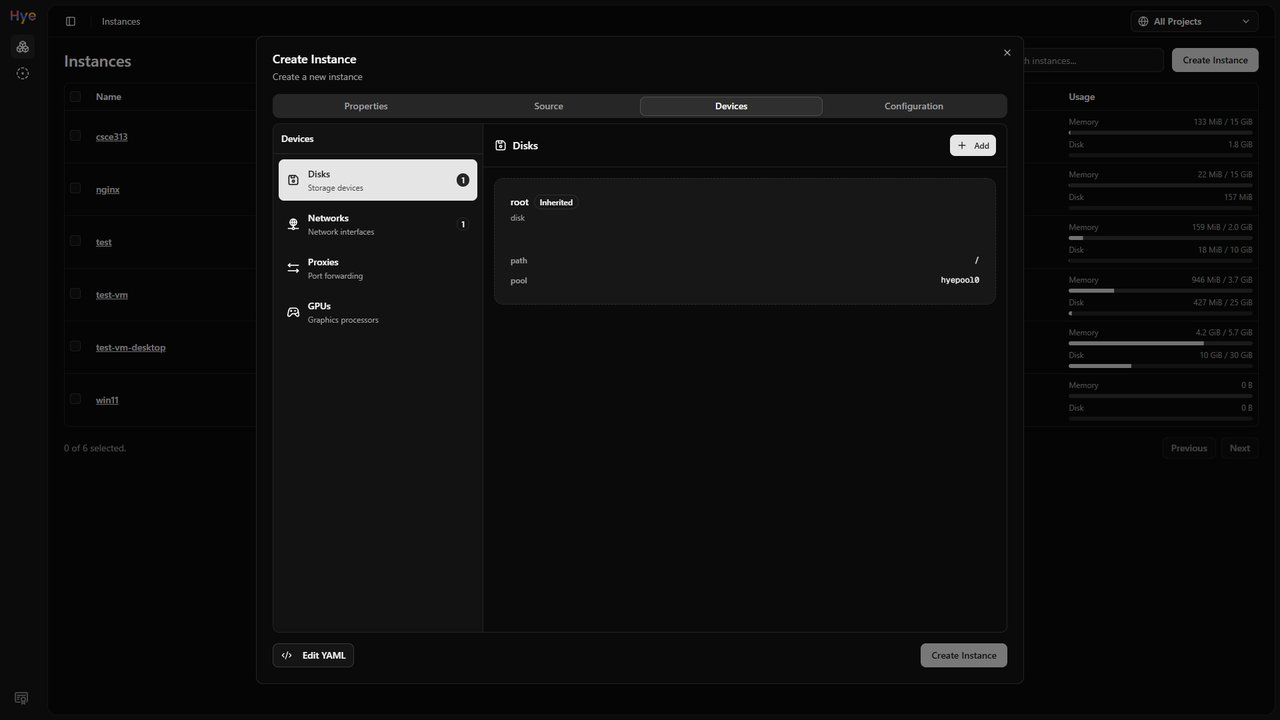
Task: Click the hyepool0 pool value
Action: click(960, 280)
